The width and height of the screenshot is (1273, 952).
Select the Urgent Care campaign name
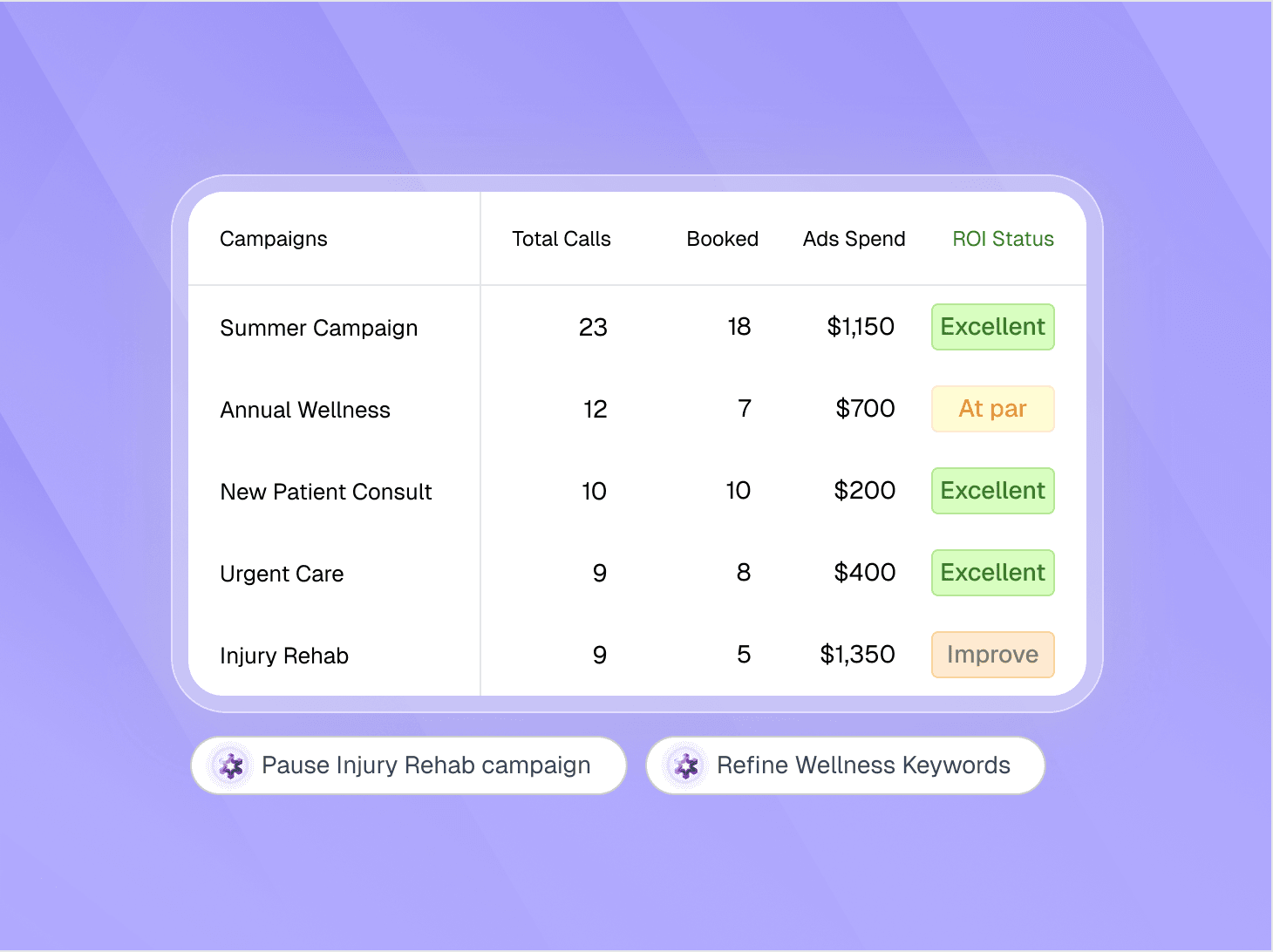pos(282,574)
